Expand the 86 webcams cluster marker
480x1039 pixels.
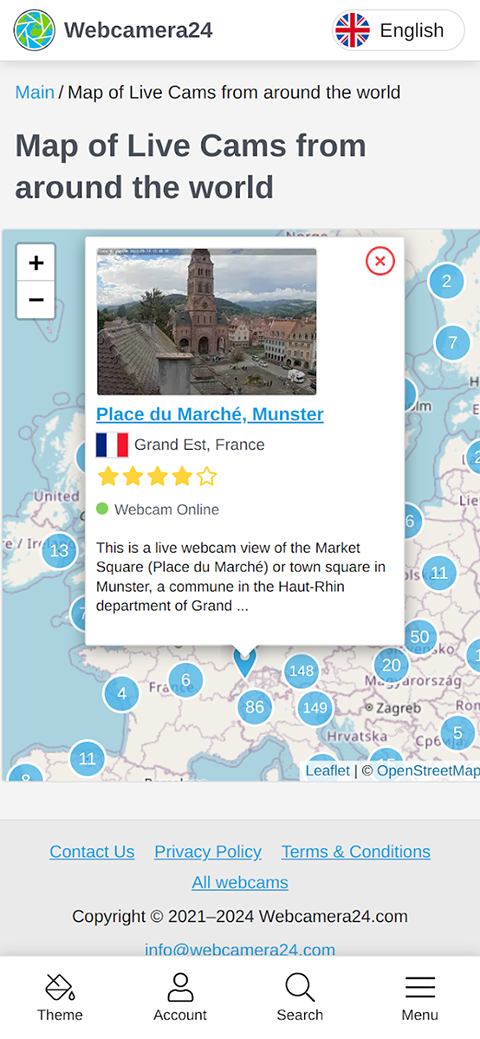(255, 707)
